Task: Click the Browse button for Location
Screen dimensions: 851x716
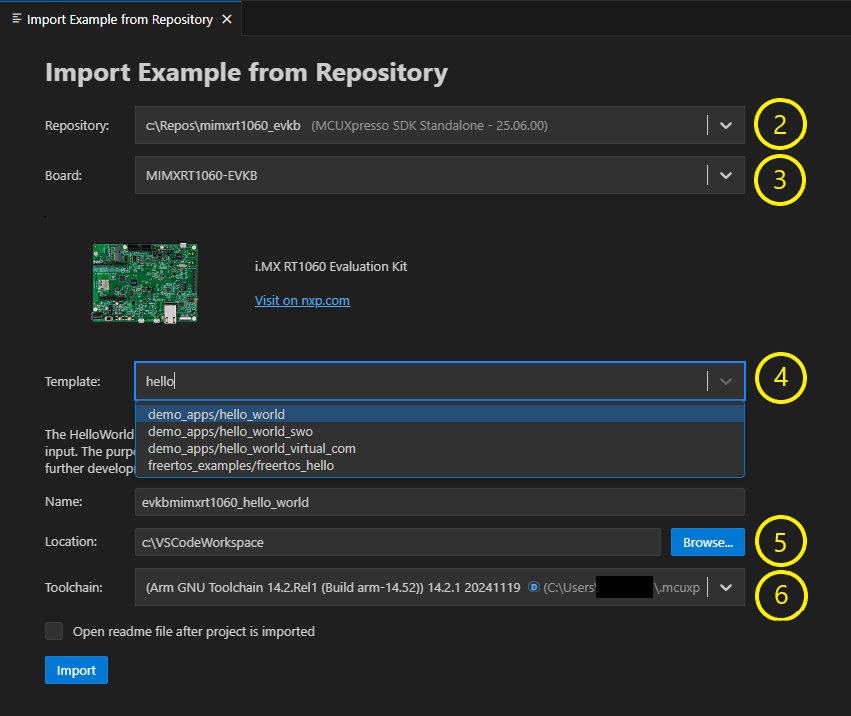Action: pyautogui.click(x=707, y=541)
